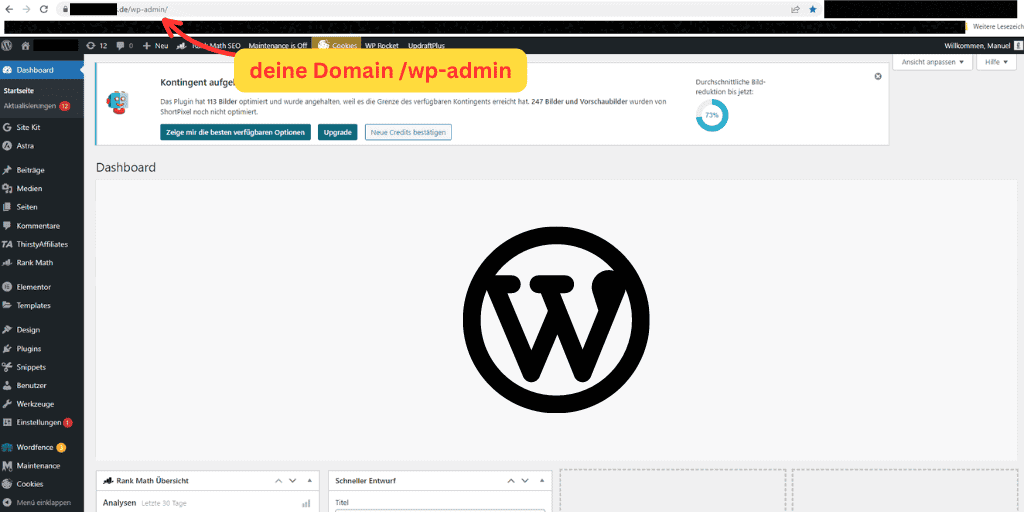Click the padlock icon in address bar
Screen dimensions: 1024x512
tap(64, 9)
